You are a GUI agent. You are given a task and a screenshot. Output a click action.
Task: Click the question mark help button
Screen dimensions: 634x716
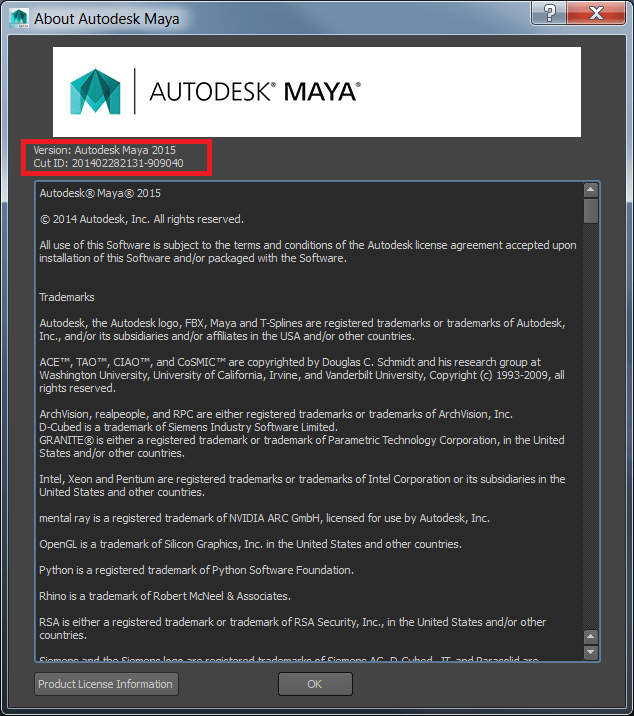click(549, 13)
